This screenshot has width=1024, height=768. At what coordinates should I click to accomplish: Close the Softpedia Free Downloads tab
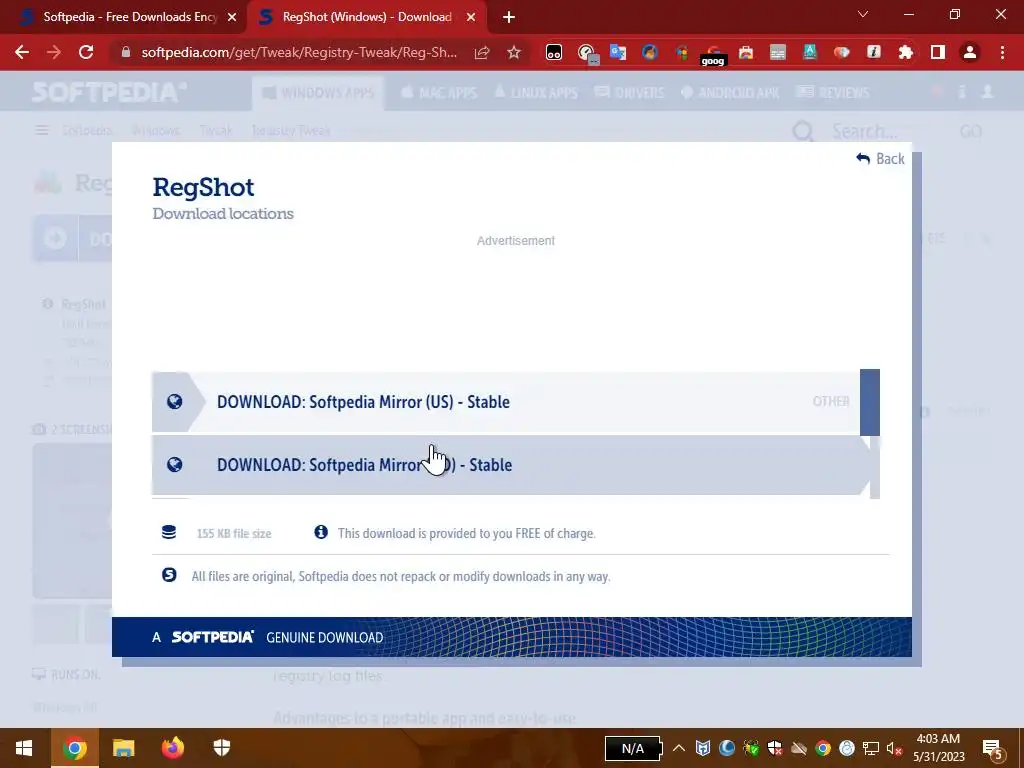(232, 17)
